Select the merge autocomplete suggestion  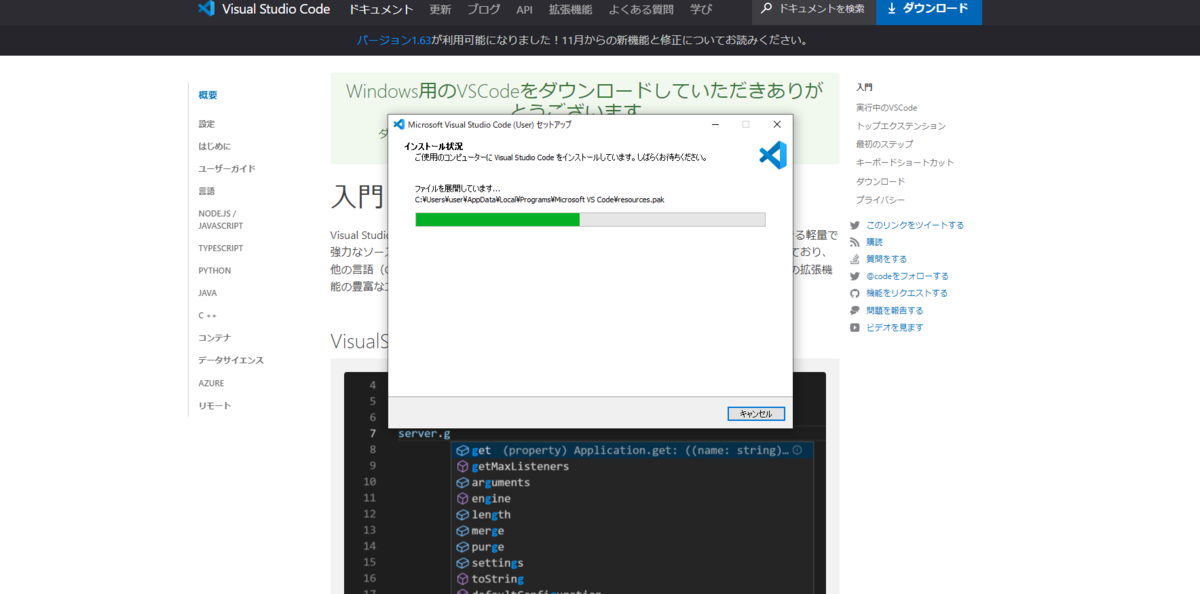(634, 530)
